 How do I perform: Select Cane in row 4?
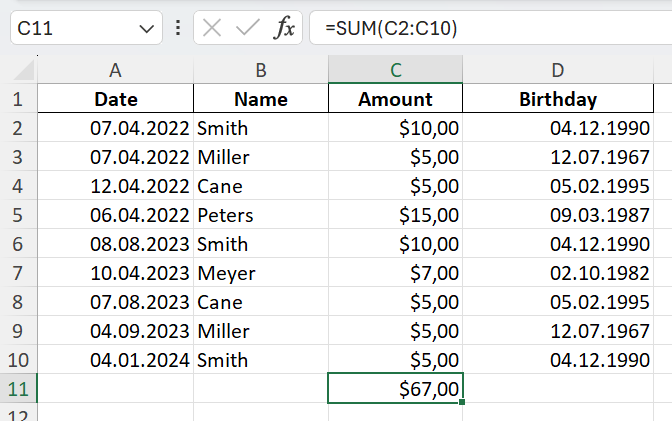[261, 186]
